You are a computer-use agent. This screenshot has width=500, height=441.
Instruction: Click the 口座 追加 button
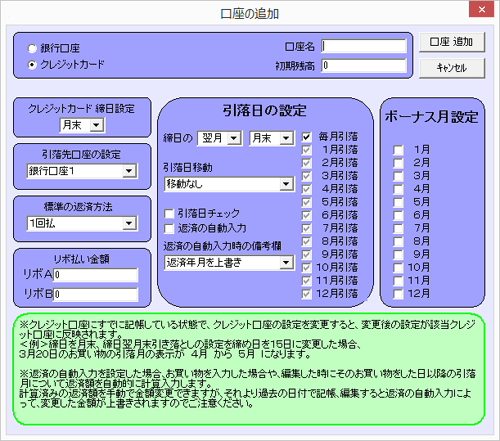pos(452,42)
